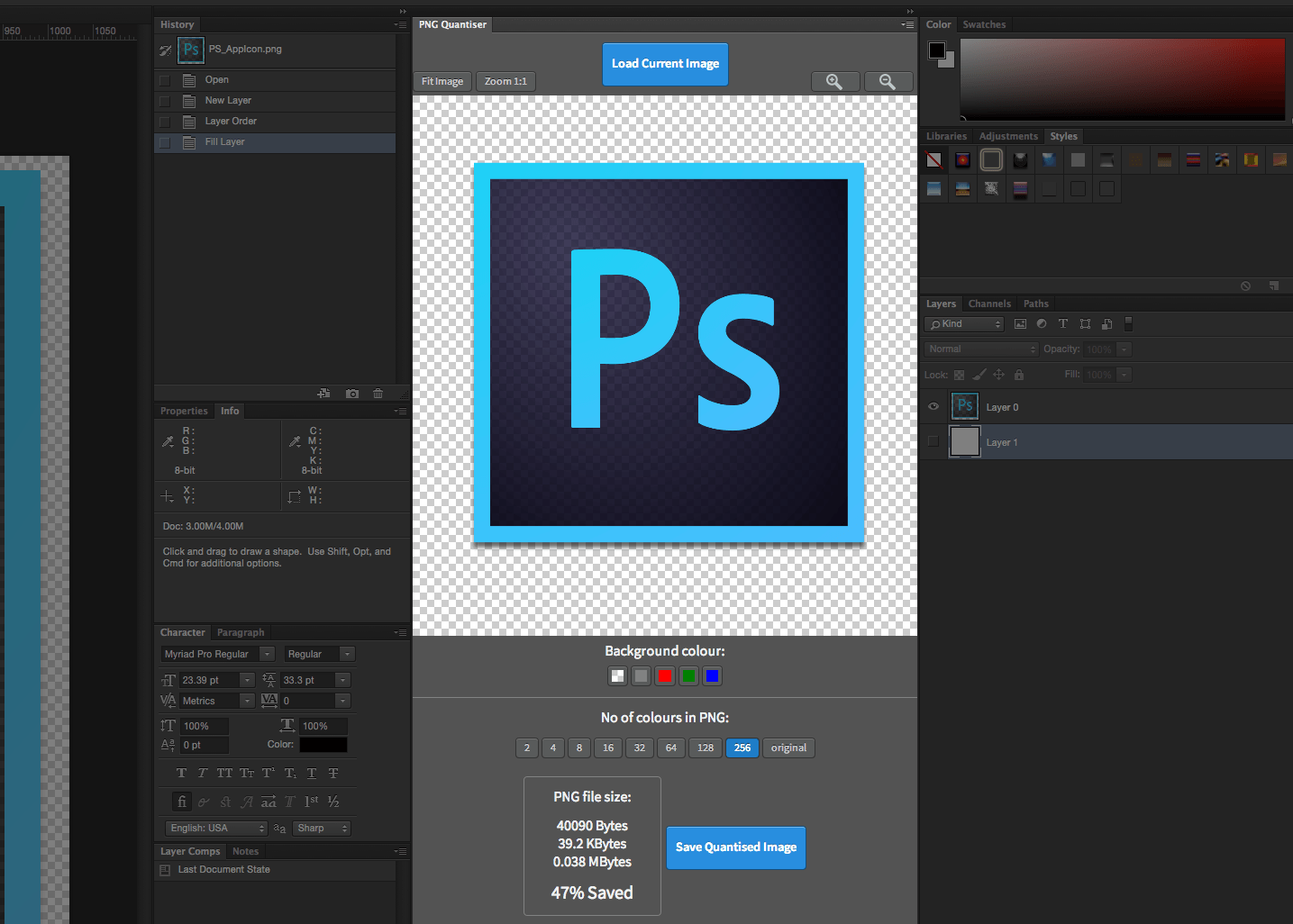
Task: Toggle standard ligatures (fi) button
Action: [x=182, y=802]
